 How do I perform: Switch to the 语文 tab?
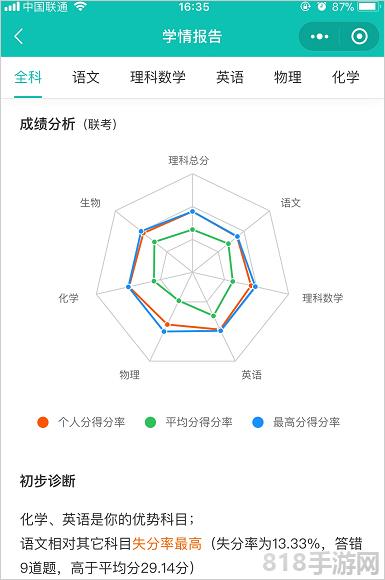coord(86,77)
